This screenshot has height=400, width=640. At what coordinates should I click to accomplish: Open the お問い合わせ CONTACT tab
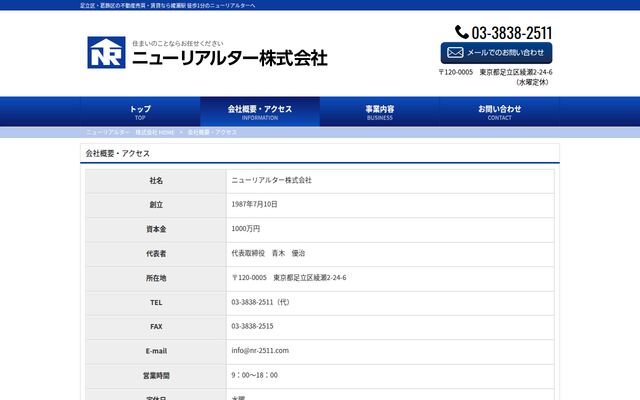coord(500,111)
